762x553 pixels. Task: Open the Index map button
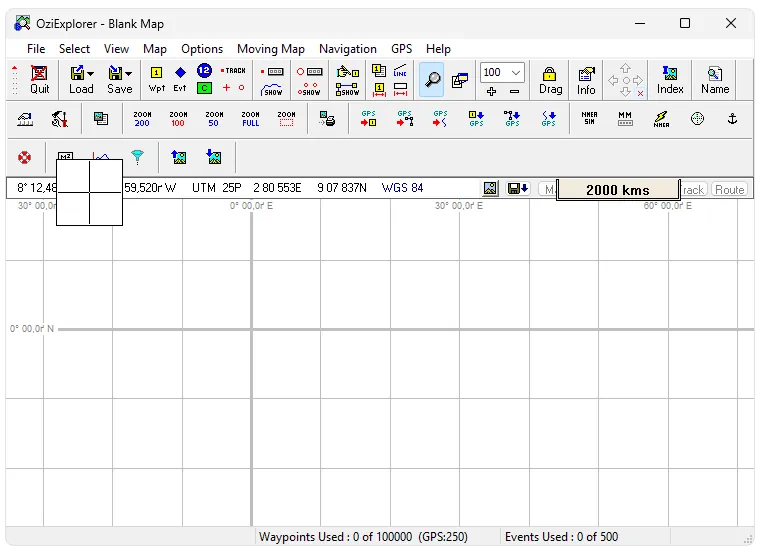click(x=670, y=80)
